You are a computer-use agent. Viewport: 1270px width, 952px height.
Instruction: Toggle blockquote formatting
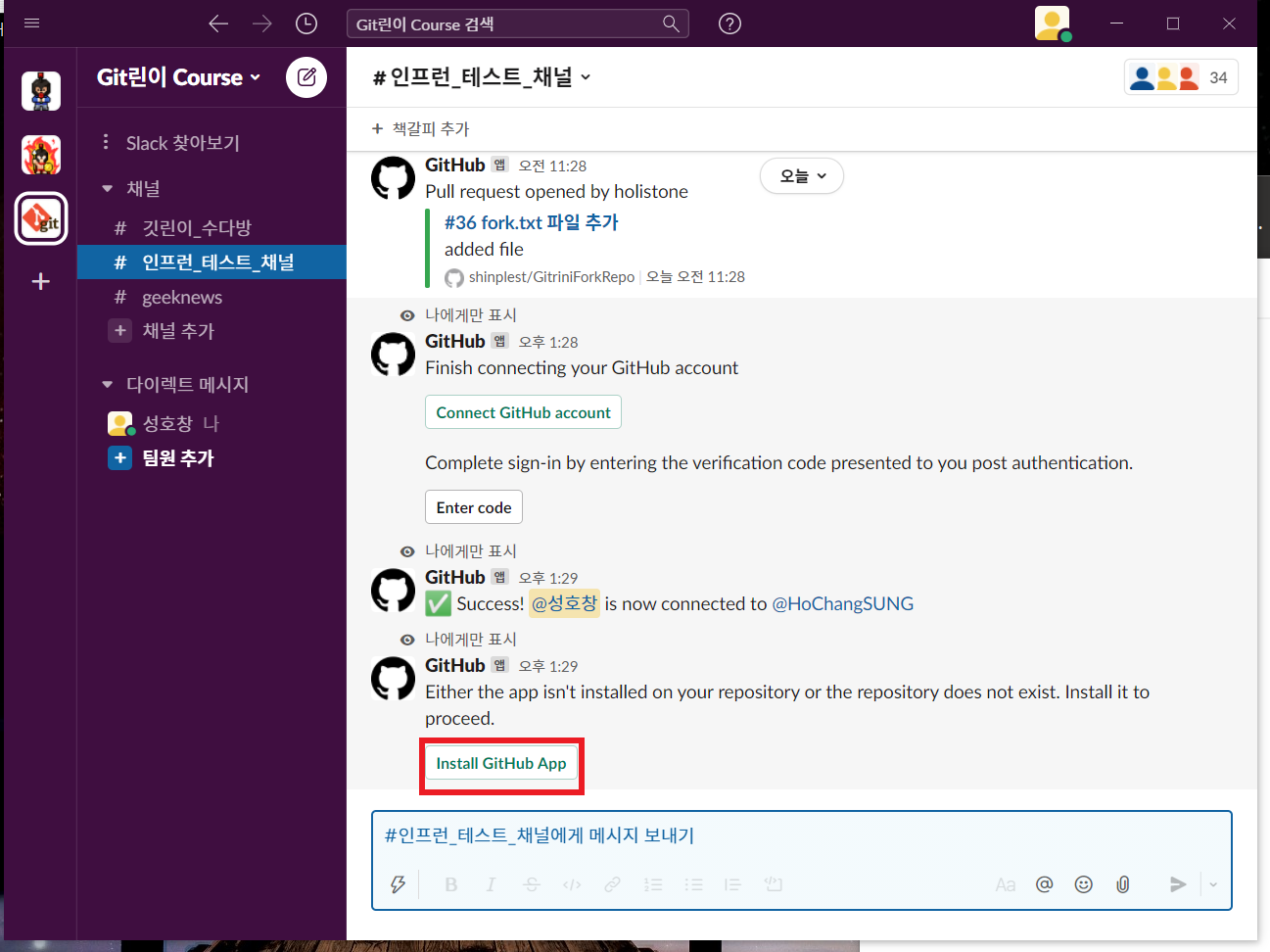pyautogui.click(x=732, y=884)
